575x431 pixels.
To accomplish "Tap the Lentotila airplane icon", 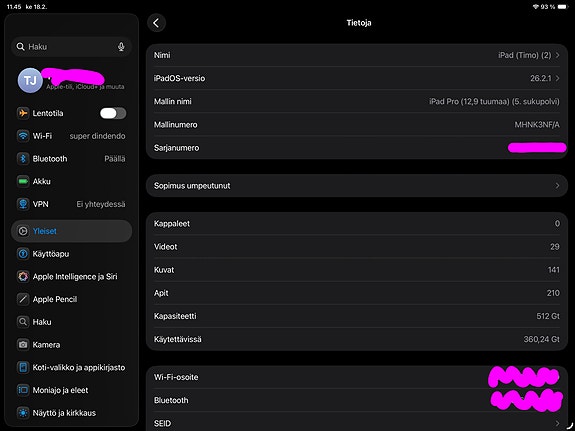I will [23, 113].
